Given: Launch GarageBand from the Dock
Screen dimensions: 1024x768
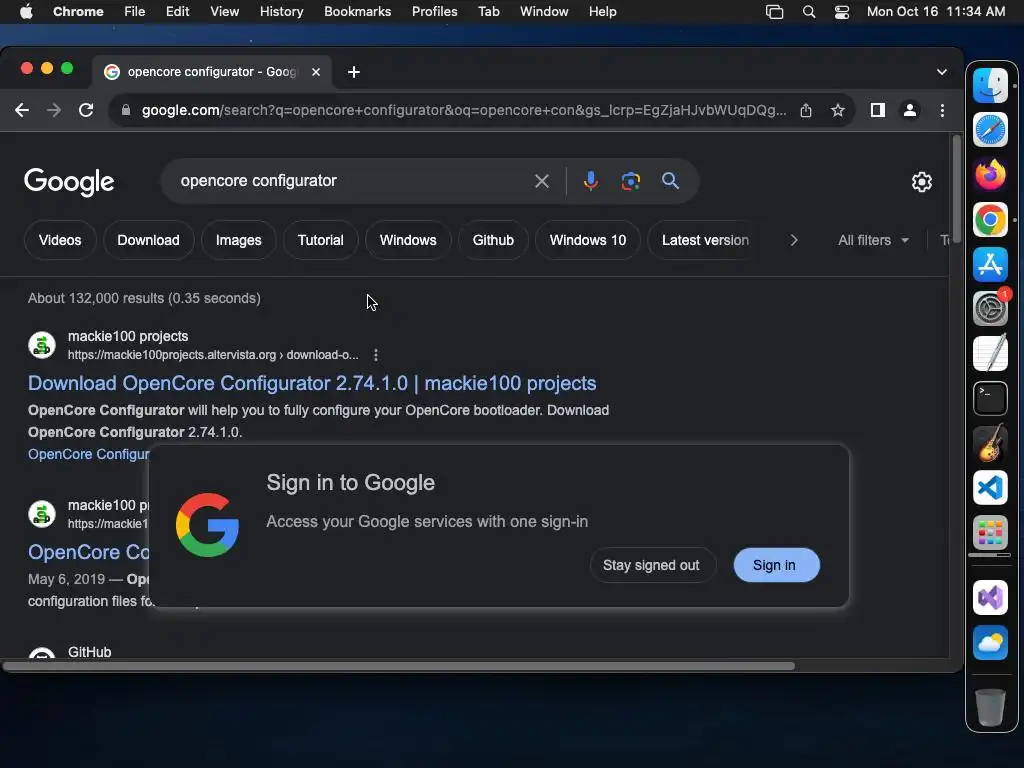Looking at the screenshot, I should click(990, 443).
